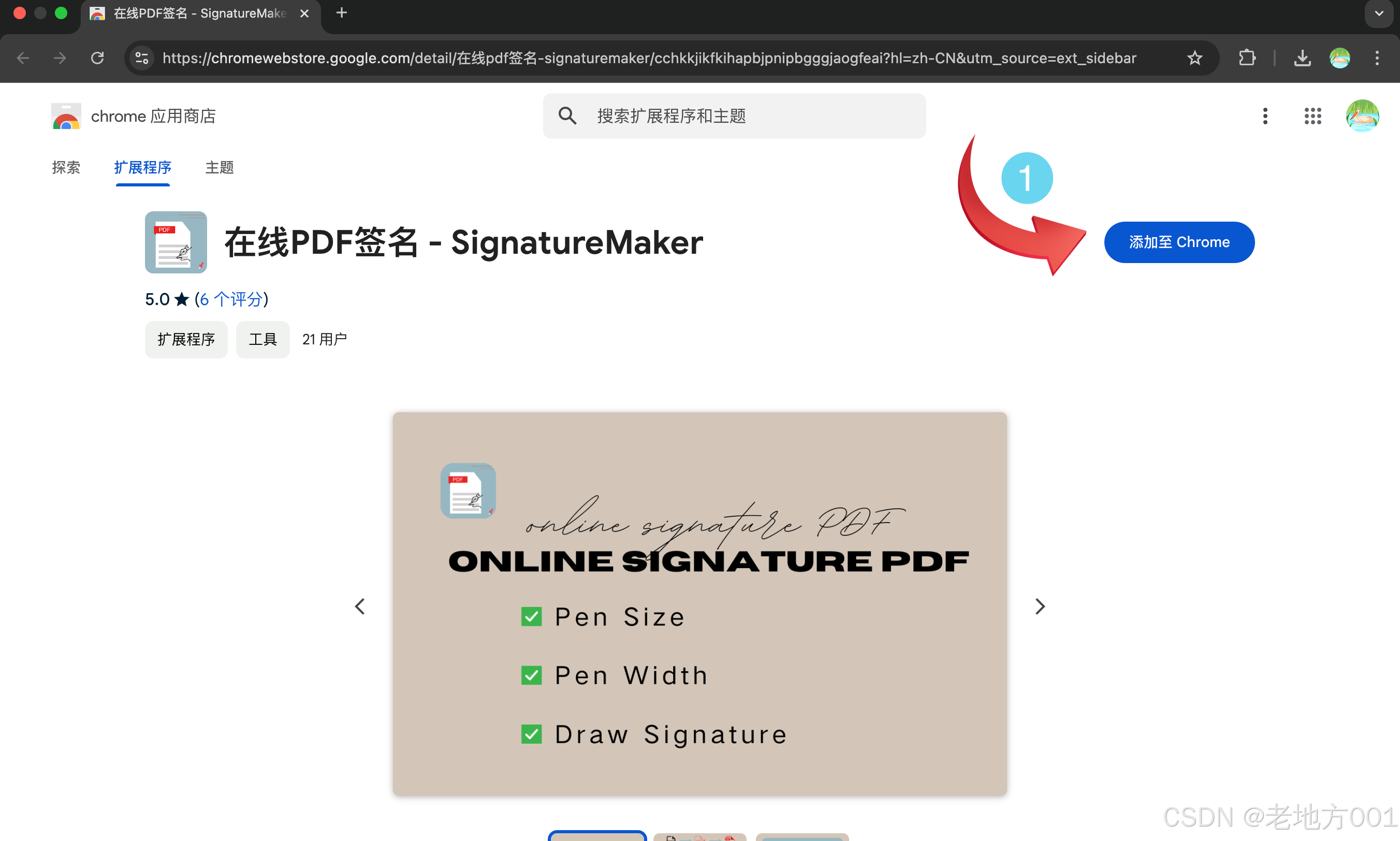Open Google apps grid icon
This screenshot has height=841, width=1400.
pos(1312,116)
